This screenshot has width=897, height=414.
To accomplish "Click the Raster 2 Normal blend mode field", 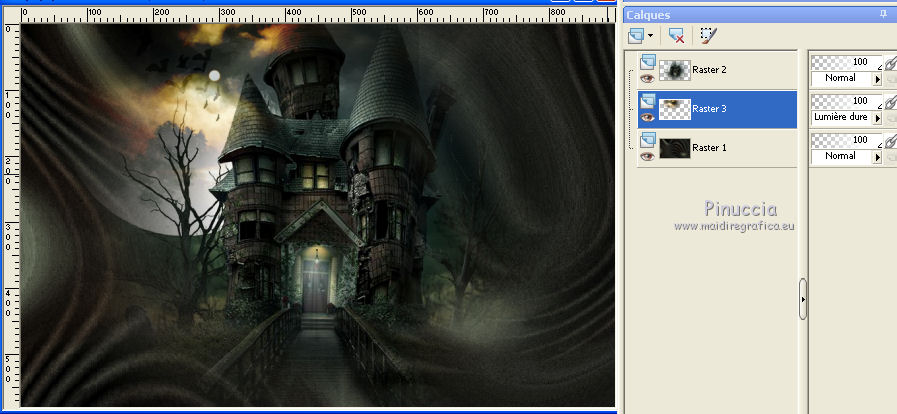I will click(x=842, y=78).
